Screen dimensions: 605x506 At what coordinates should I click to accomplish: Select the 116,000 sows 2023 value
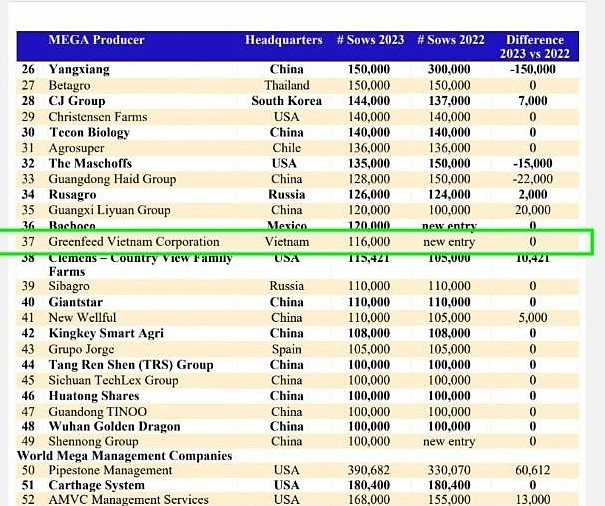[x=369, y=242]
